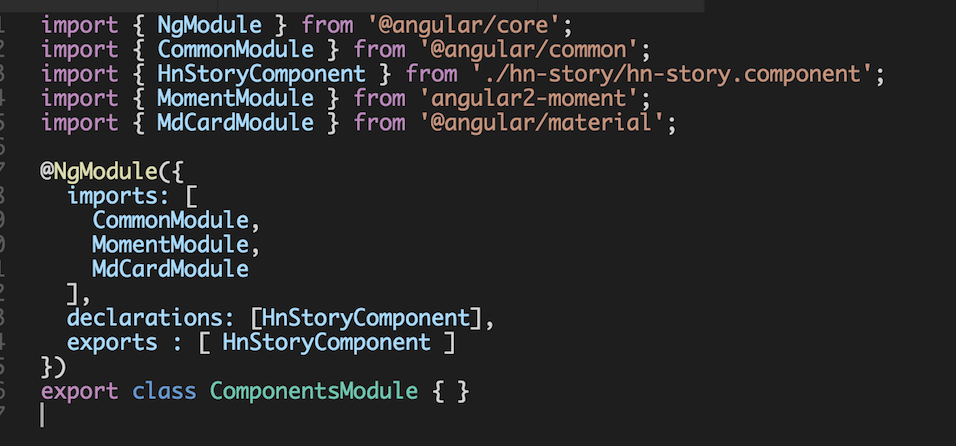
Task: Click 'NgModule' in the first import line
Action: (209, 22)
